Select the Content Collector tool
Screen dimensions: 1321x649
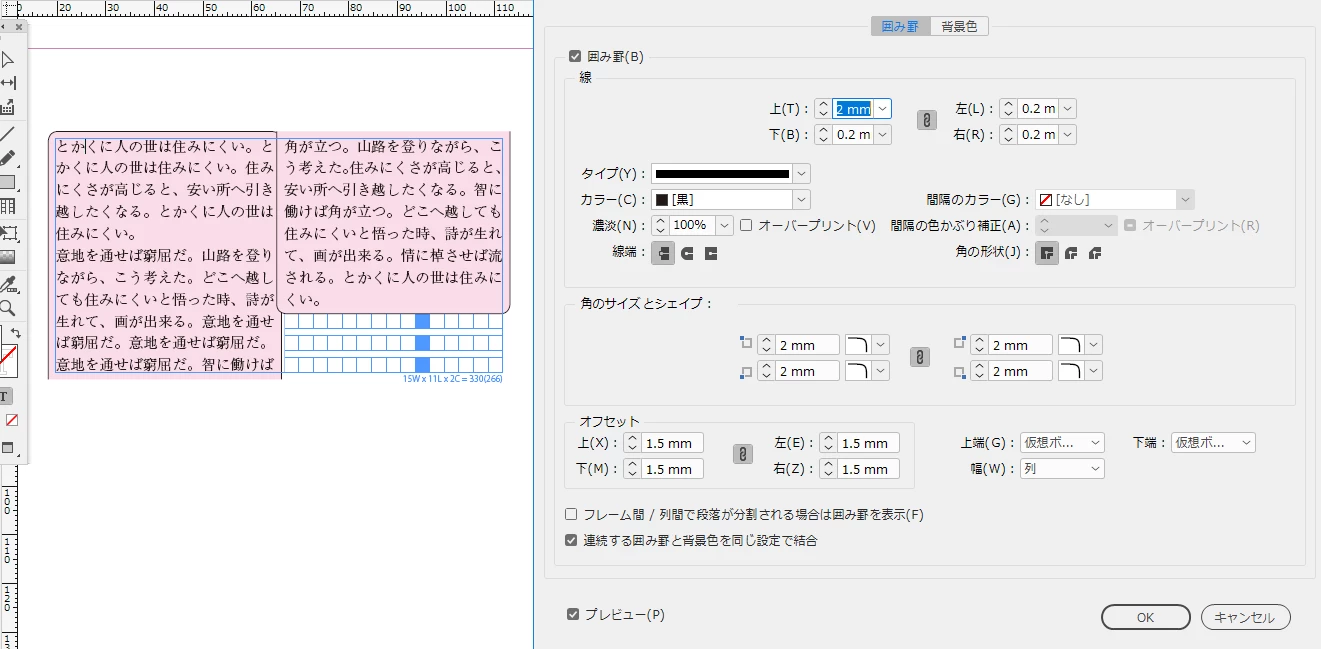click(8, 107)
